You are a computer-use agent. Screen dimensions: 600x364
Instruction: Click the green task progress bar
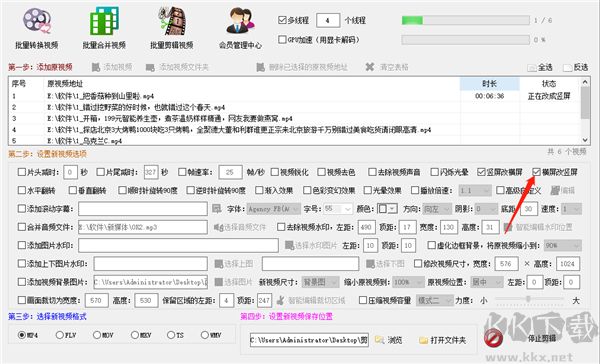(x=466, y=20)
